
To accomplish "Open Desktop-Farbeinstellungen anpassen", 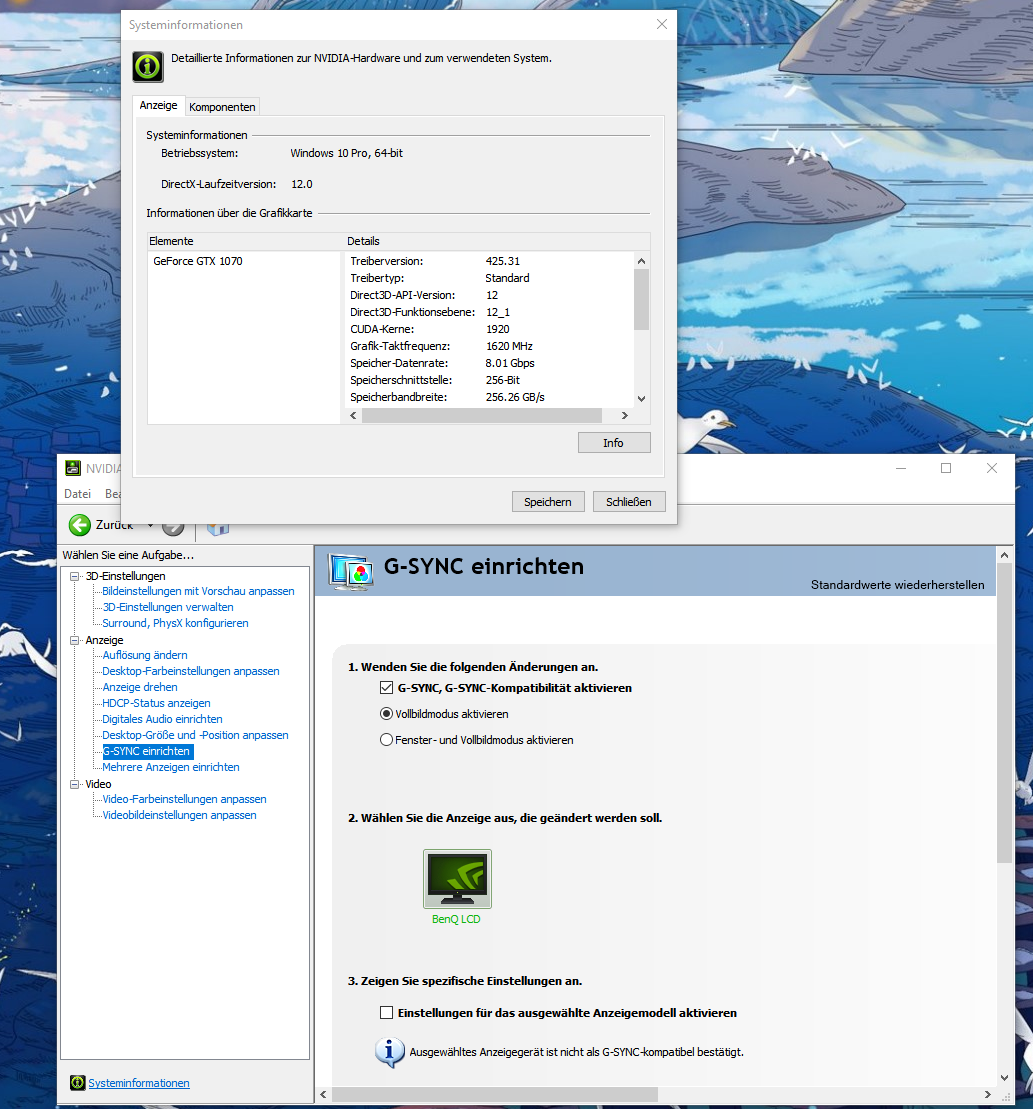I will pyautogui.click(x=191, y=671).
